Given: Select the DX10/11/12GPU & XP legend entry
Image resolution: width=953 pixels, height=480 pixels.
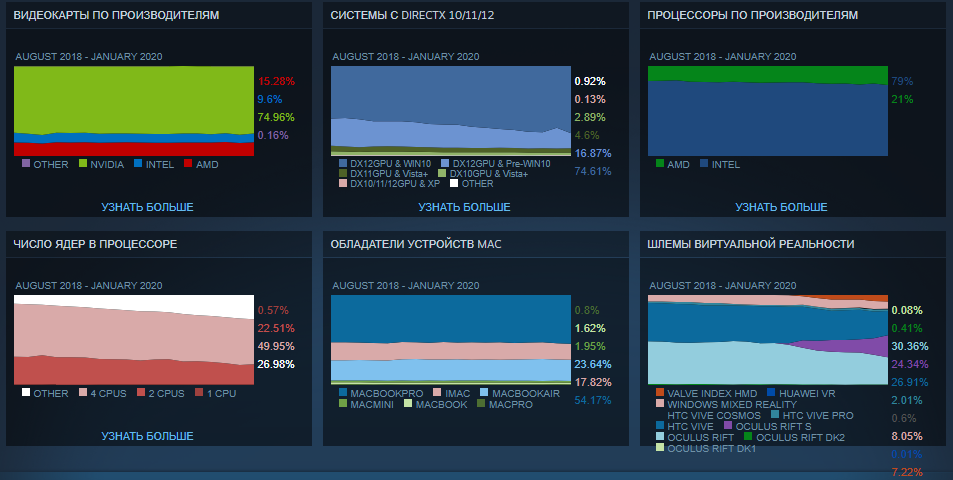Looking at the screenshot, I should (389, 184).
